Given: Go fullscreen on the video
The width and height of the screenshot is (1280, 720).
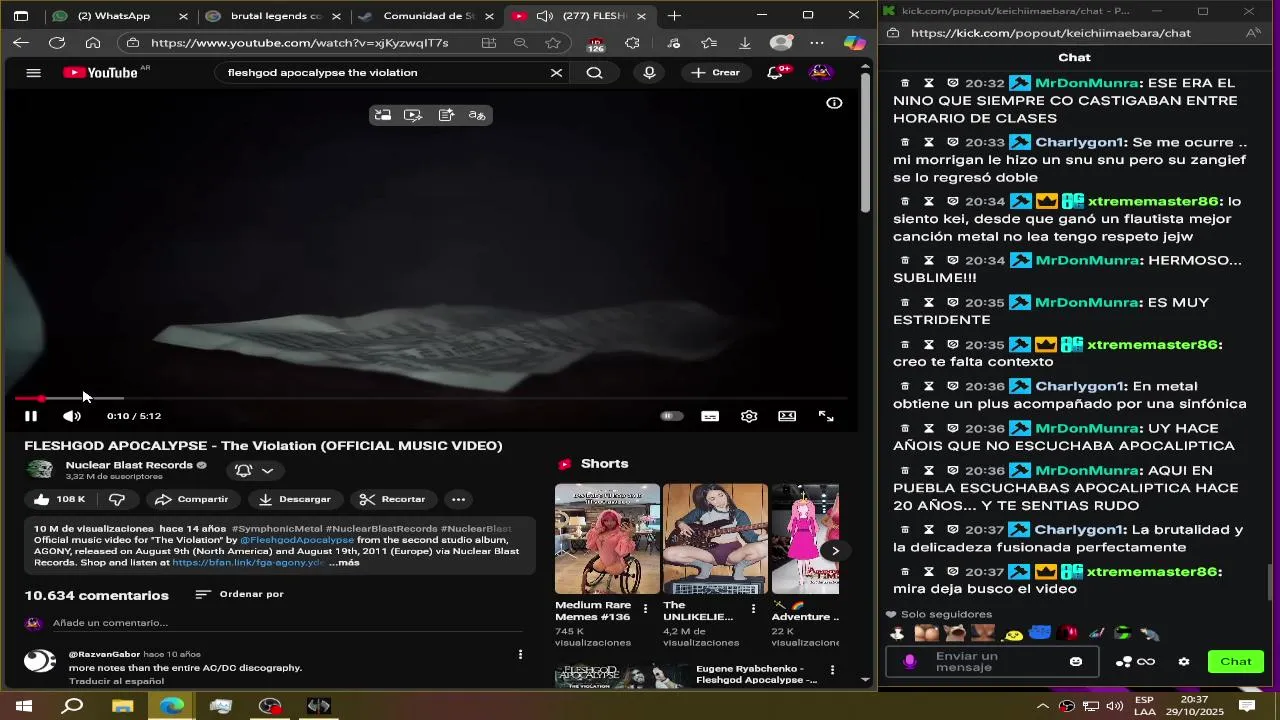Looking at the screenshot, I should coord(826,416).
